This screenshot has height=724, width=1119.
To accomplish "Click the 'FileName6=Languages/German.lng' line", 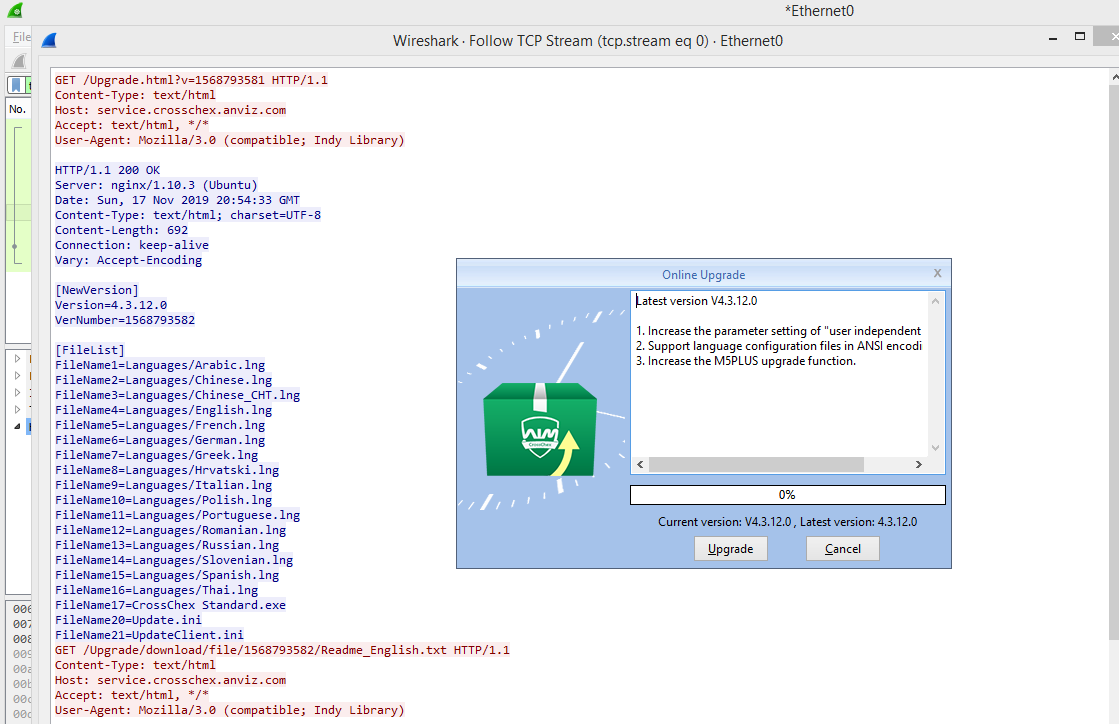I will (x=160, y=439).
